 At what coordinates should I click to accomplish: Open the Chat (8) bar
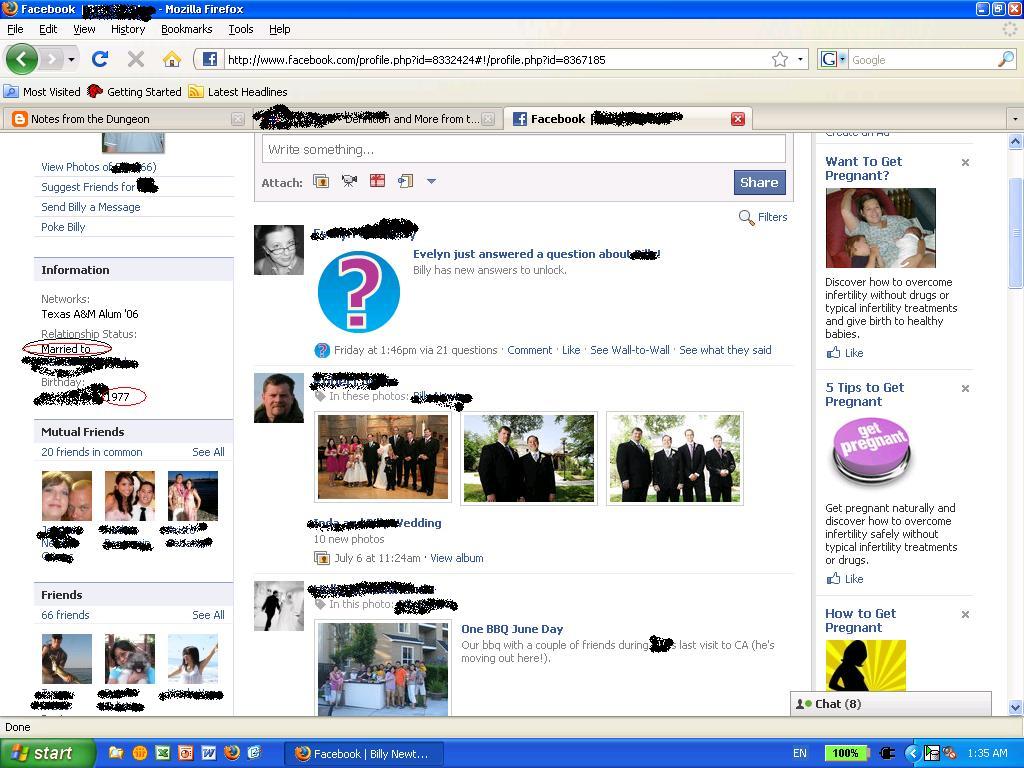click(891, 703)
